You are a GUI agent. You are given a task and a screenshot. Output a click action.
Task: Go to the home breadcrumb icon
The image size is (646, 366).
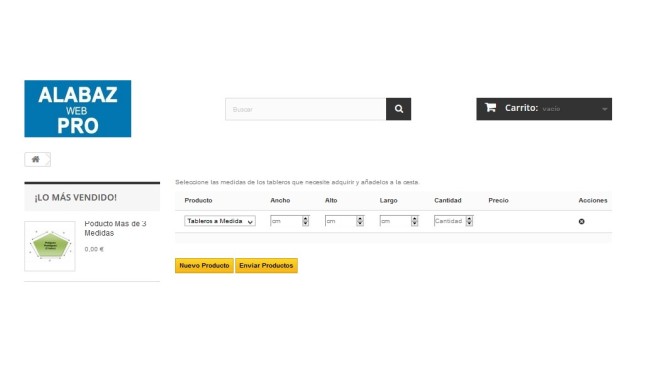pos(36,159)
